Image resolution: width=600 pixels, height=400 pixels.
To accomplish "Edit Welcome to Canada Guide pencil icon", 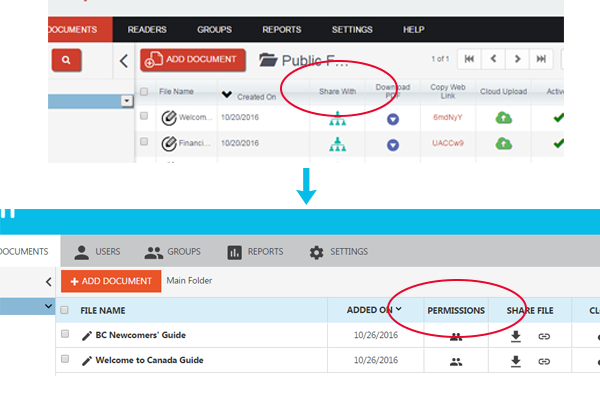I will pos(87,361).
